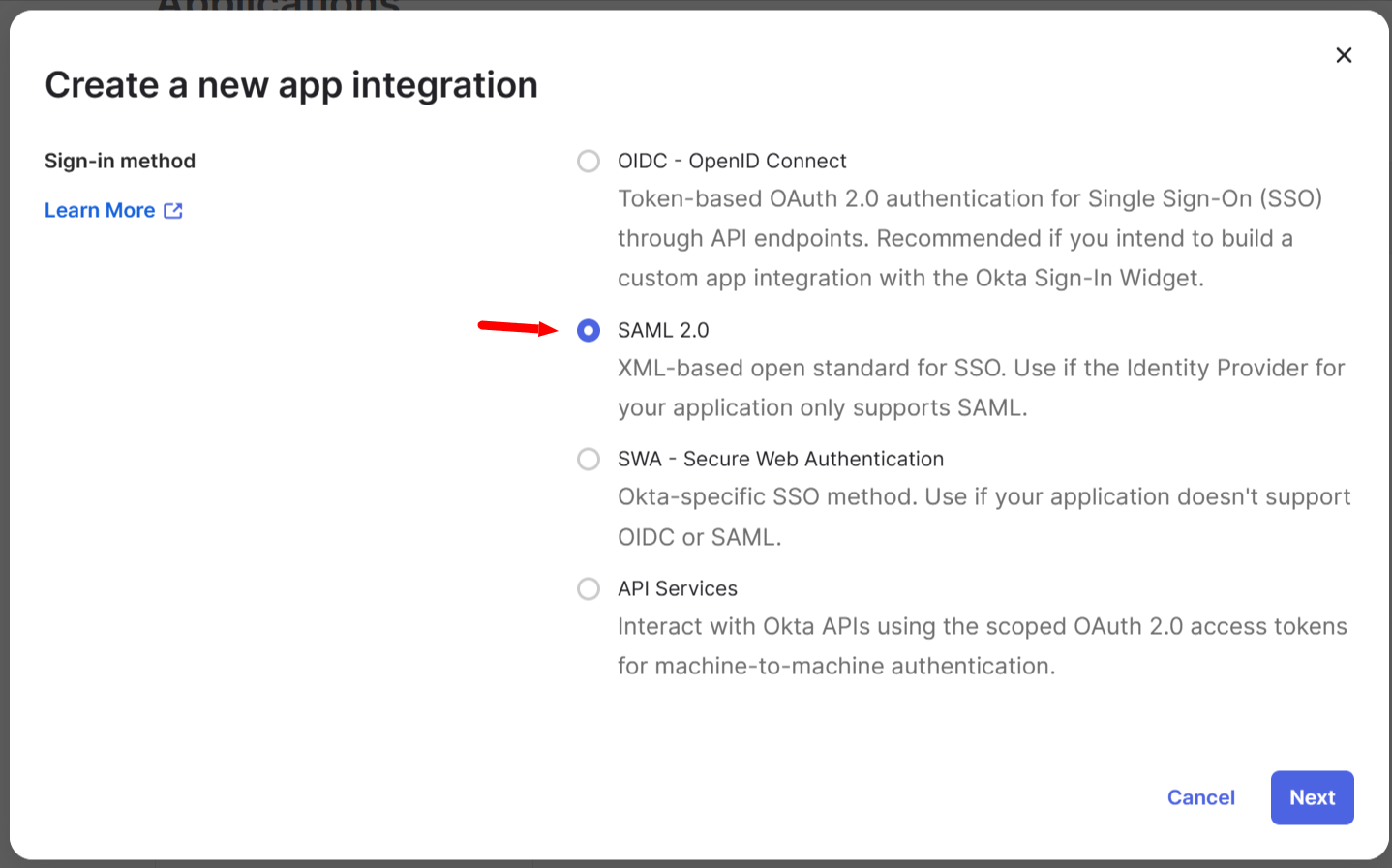Click the red arrow pointing at SAML 2.0
Screen dimensions: 1392x868
tap(518, 328)
